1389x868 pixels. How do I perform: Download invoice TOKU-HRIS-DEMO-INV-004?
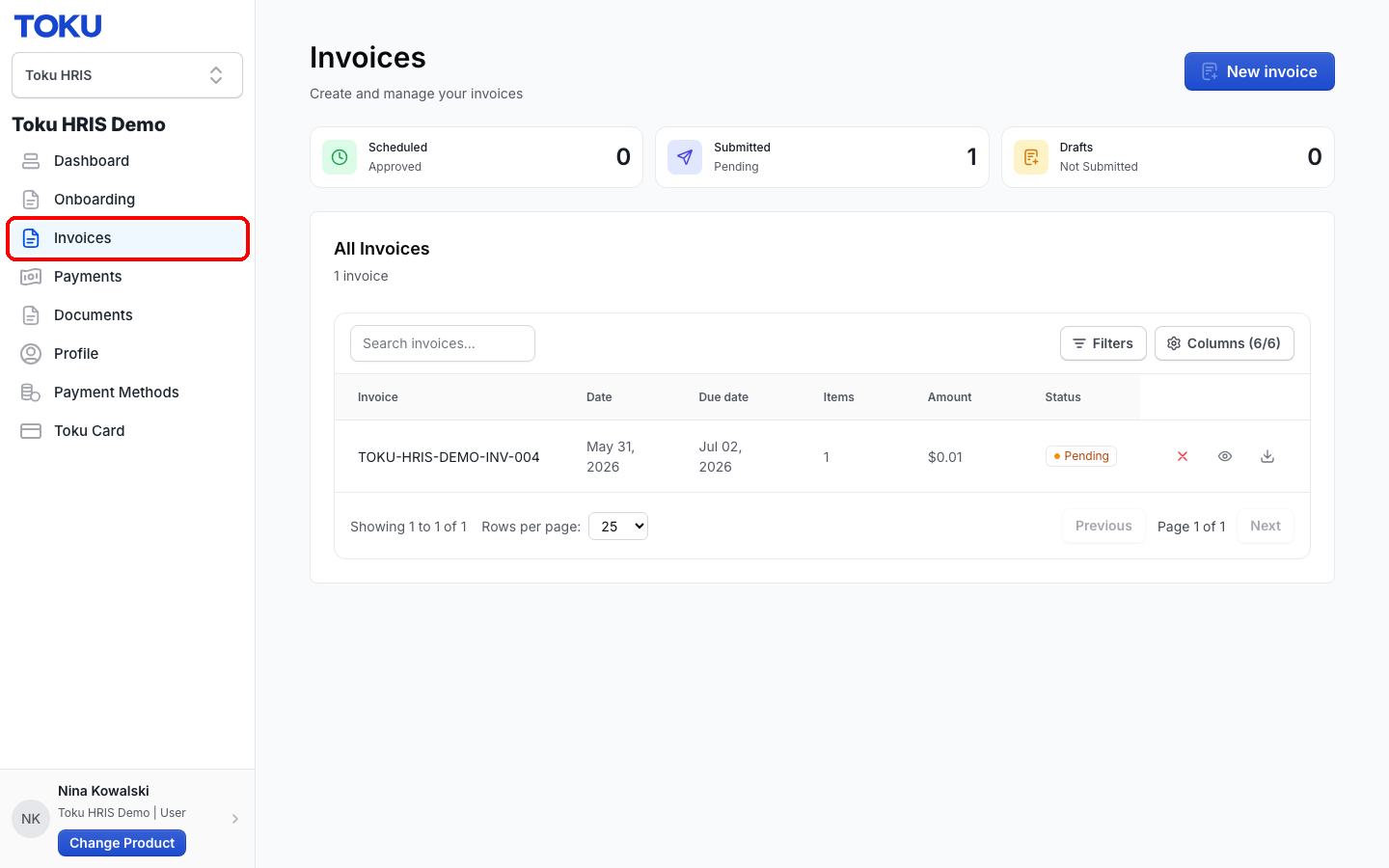coord(1267,456)
